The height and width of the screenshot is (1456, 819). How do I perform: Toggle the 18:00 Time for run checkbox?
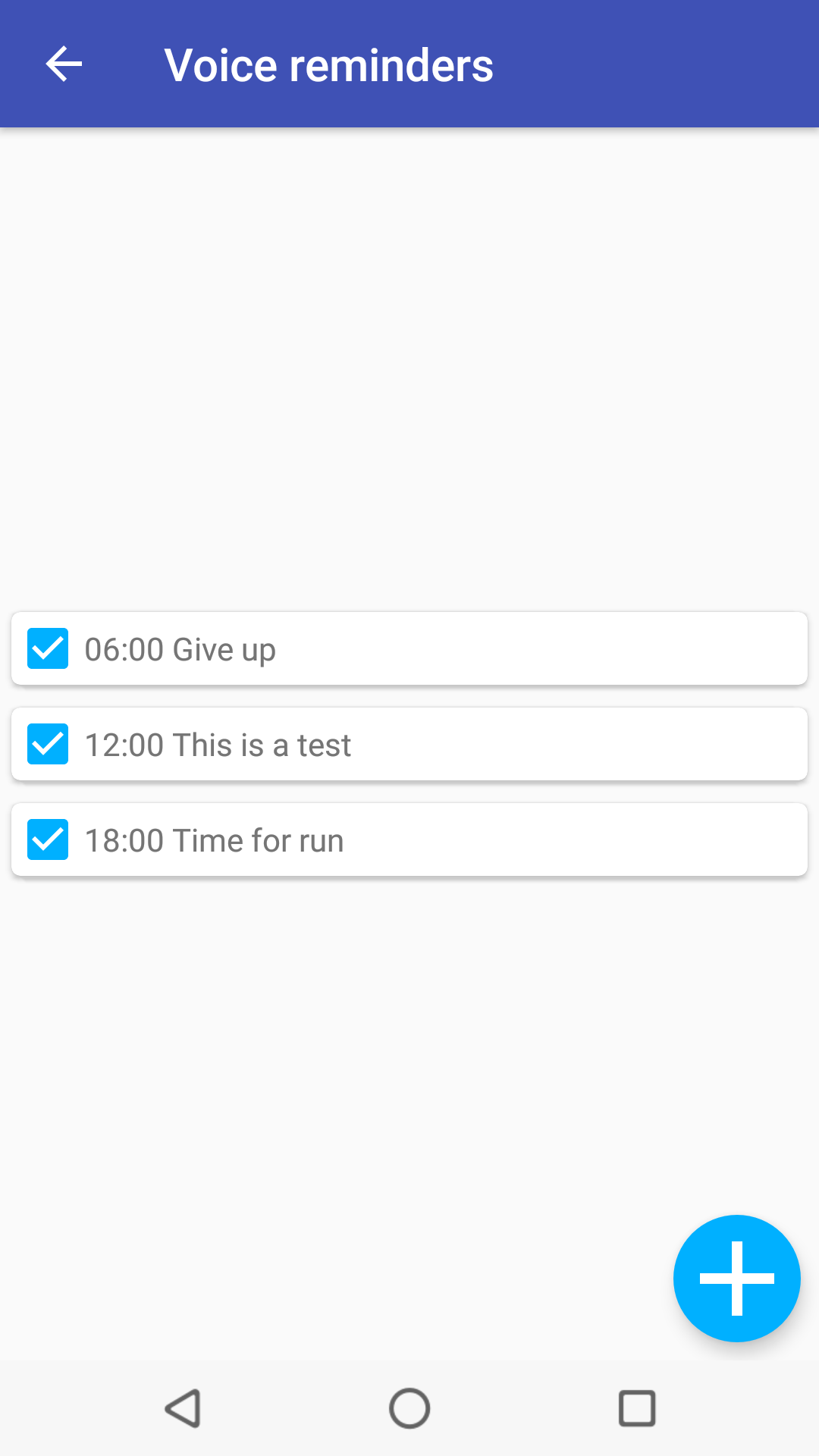(x=48, y=839)
